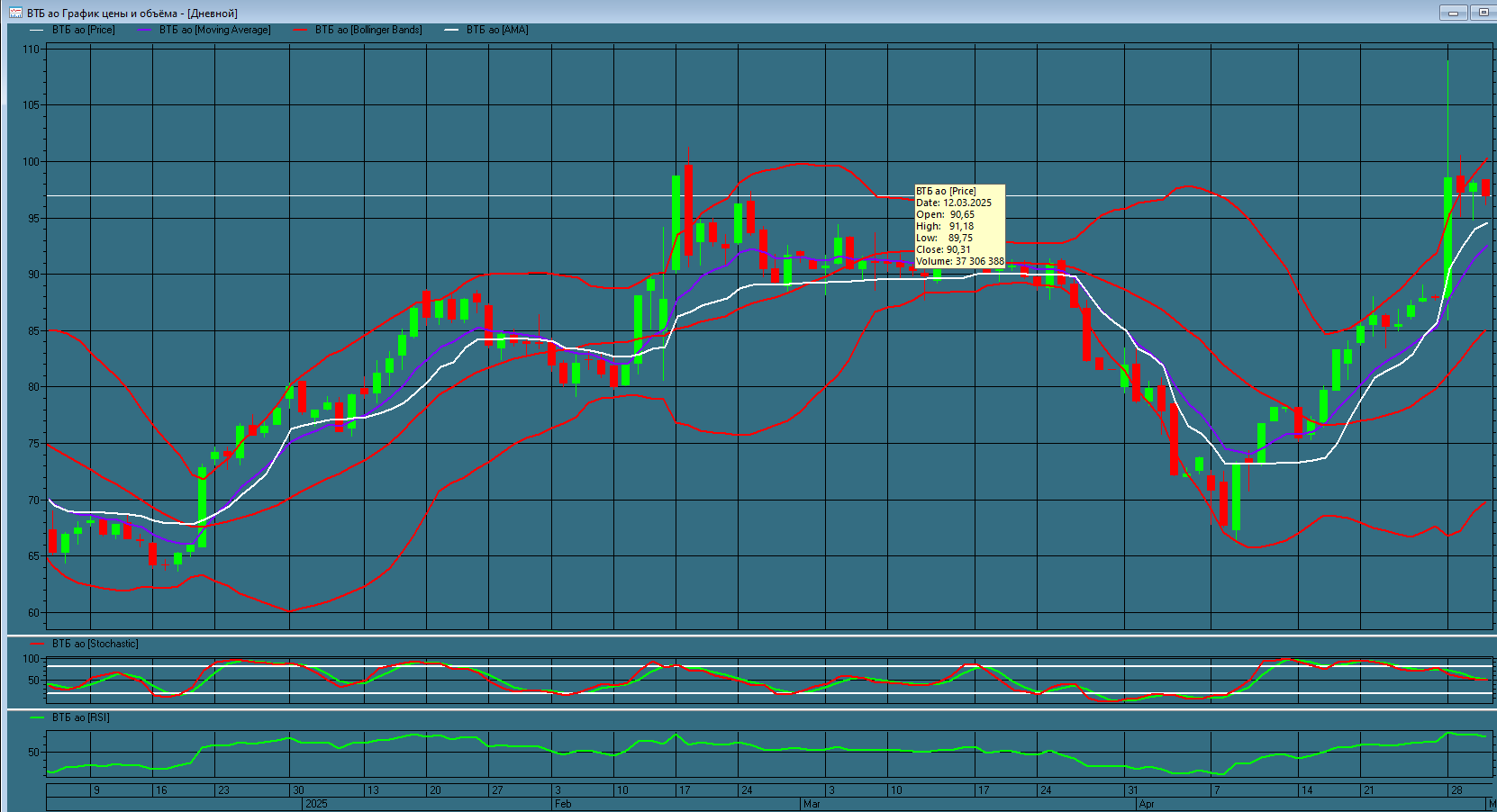Viewport: 1497px width, 812px height.
Task: Click the purple Moving Average legend line
Action: click(x=145, y=30)
